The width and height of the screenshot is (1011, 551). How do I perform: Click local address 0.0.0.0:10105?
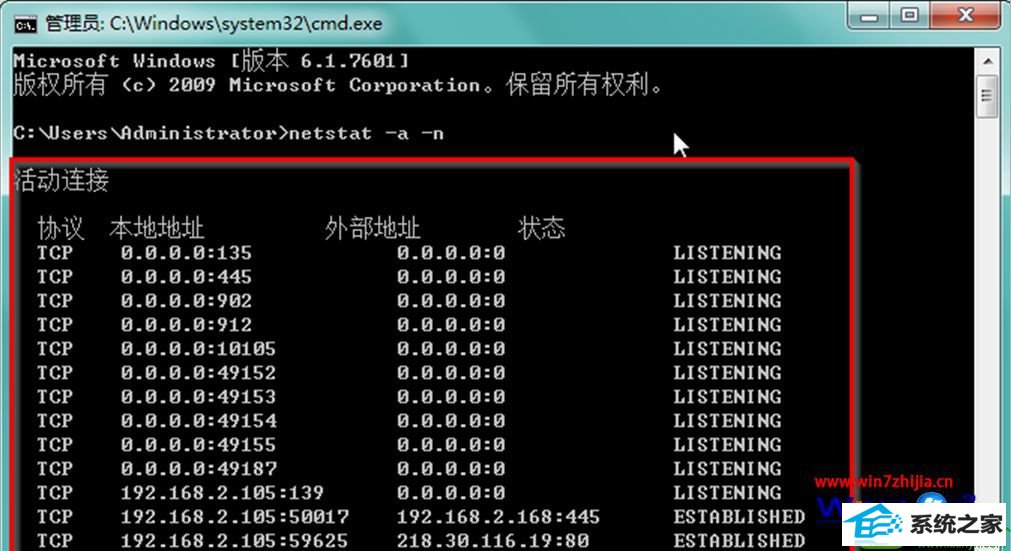tap(199, 349)
